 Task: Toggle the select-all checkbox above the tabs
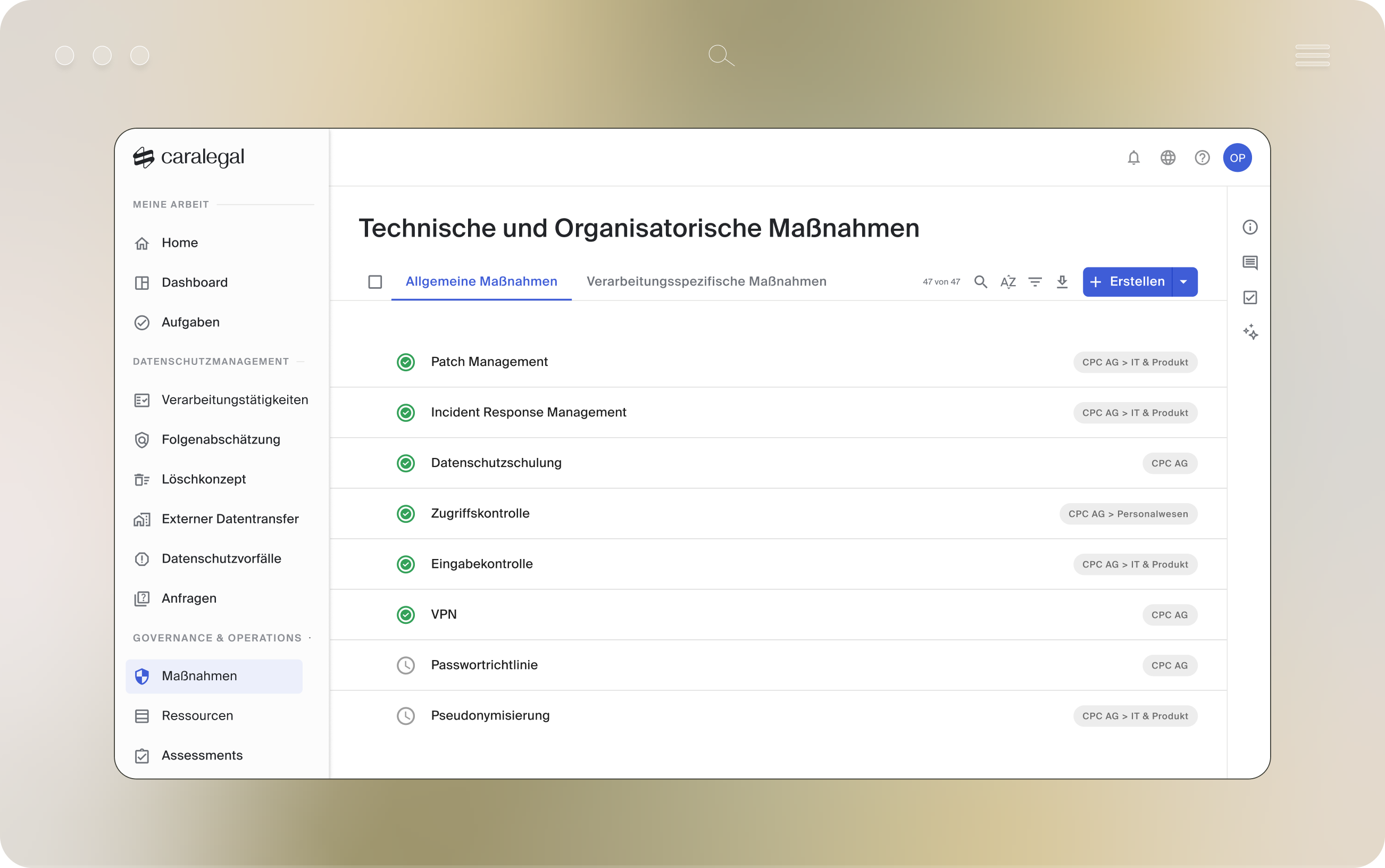[376, 282]
